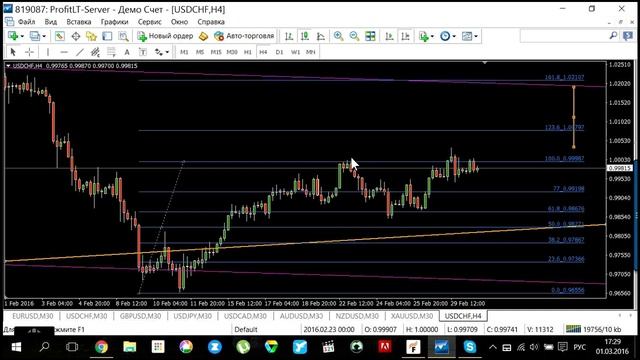Zoom out of the chart

tap(354, 36)
